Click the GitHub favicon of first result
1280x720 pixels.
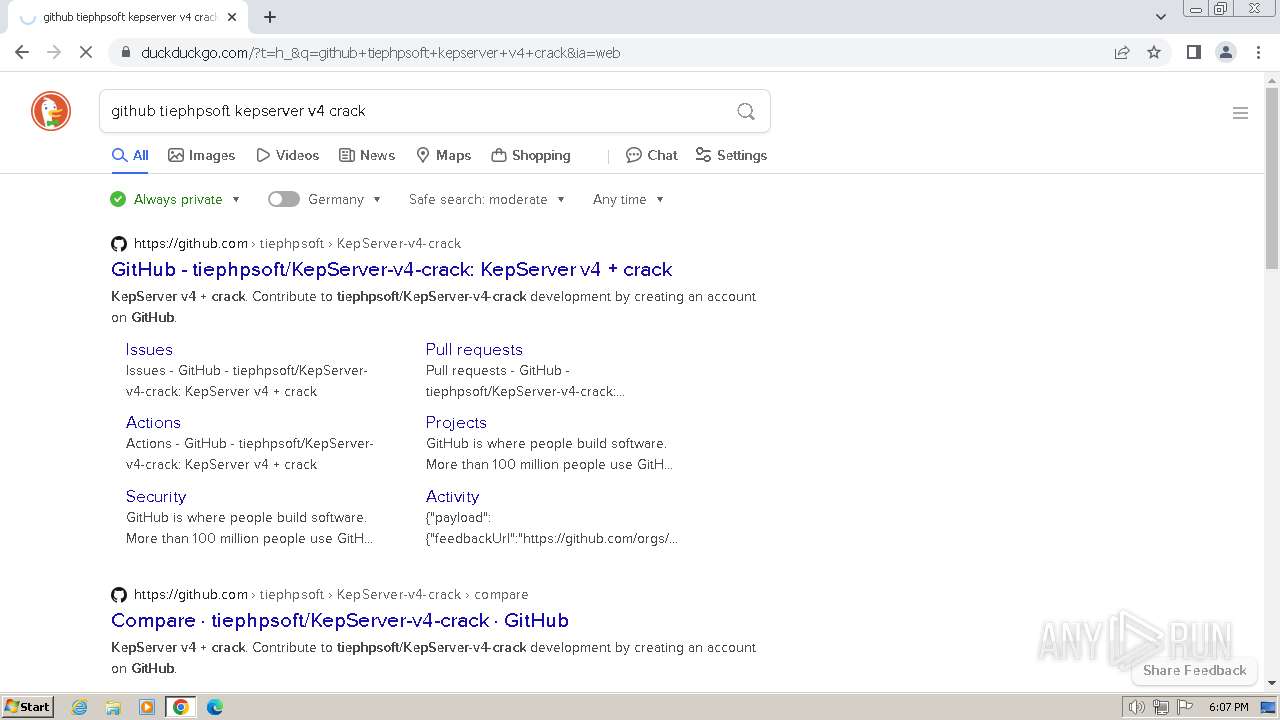[119, 243]
